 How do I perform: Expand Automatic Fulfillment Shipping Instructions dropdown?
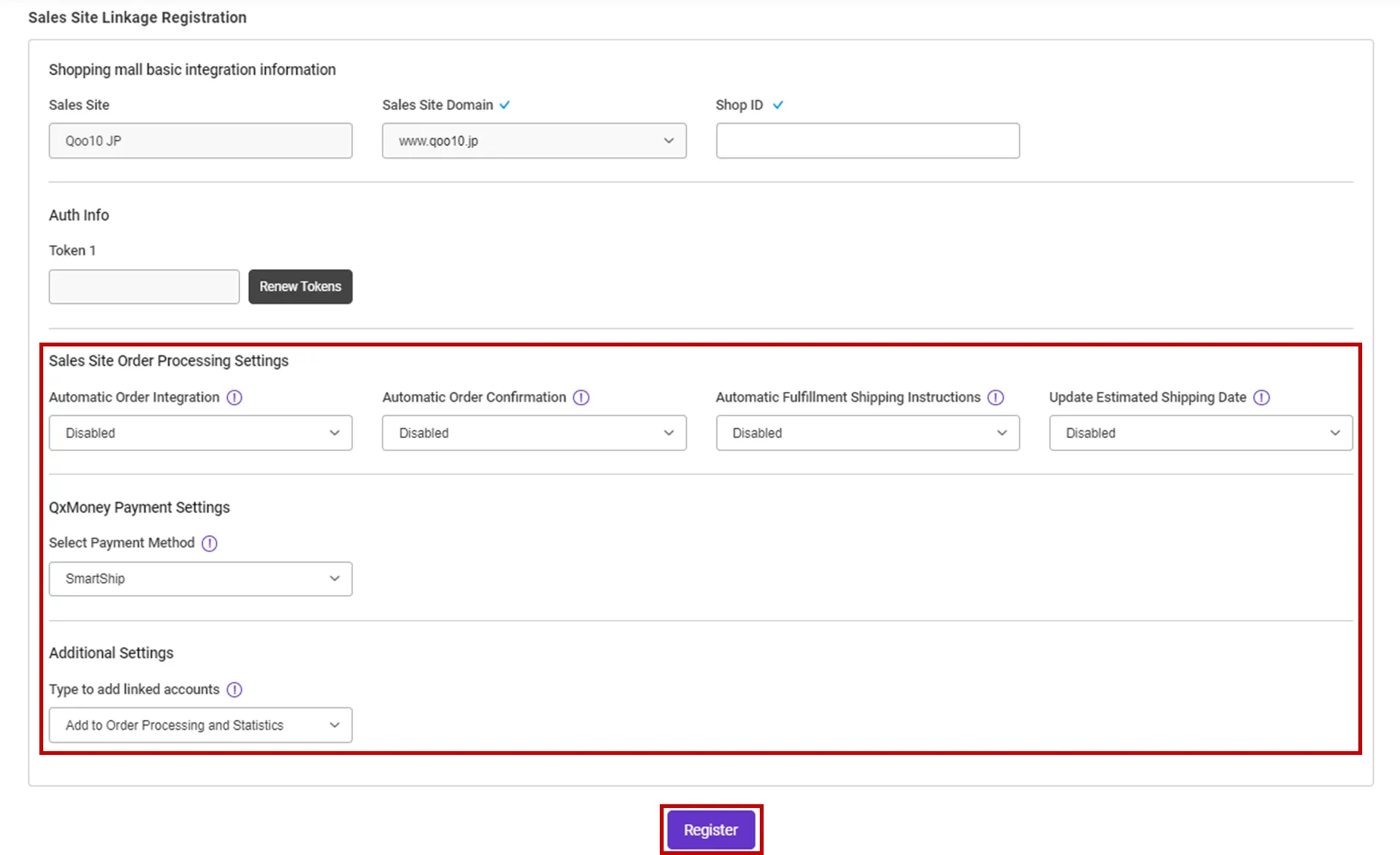[x=867, y=433]
